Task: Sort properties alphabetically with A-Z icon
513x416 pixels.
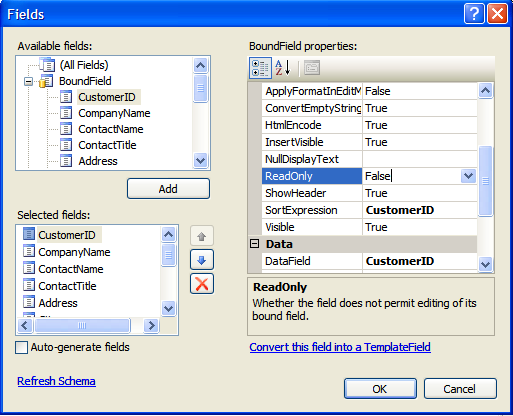Action: click(x=283, y=68)
